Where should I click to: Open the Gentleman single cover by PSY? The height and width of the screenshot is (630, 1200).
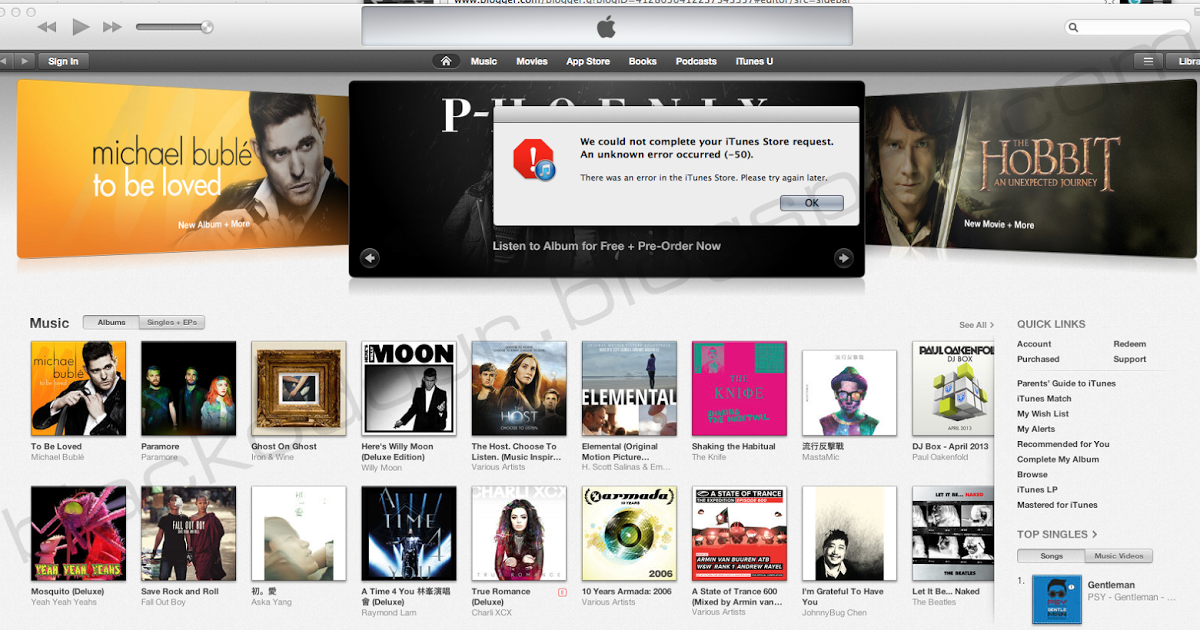(1057, 600)
